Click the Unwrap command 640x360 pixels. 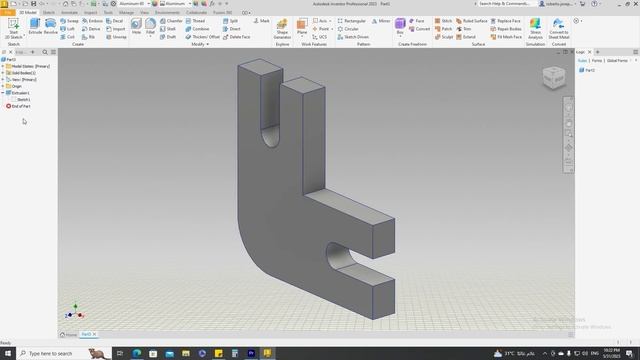pos(116,37)
